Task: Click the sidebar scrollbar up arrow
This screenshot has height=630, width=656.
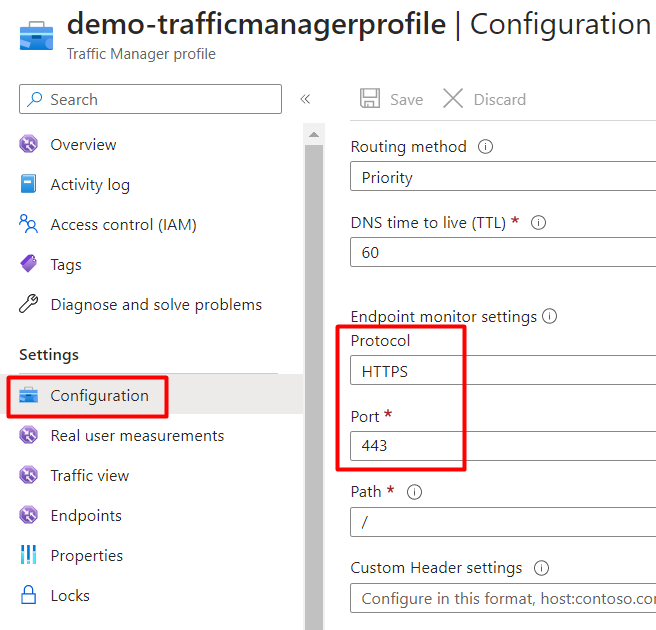Action: (314, 135)
